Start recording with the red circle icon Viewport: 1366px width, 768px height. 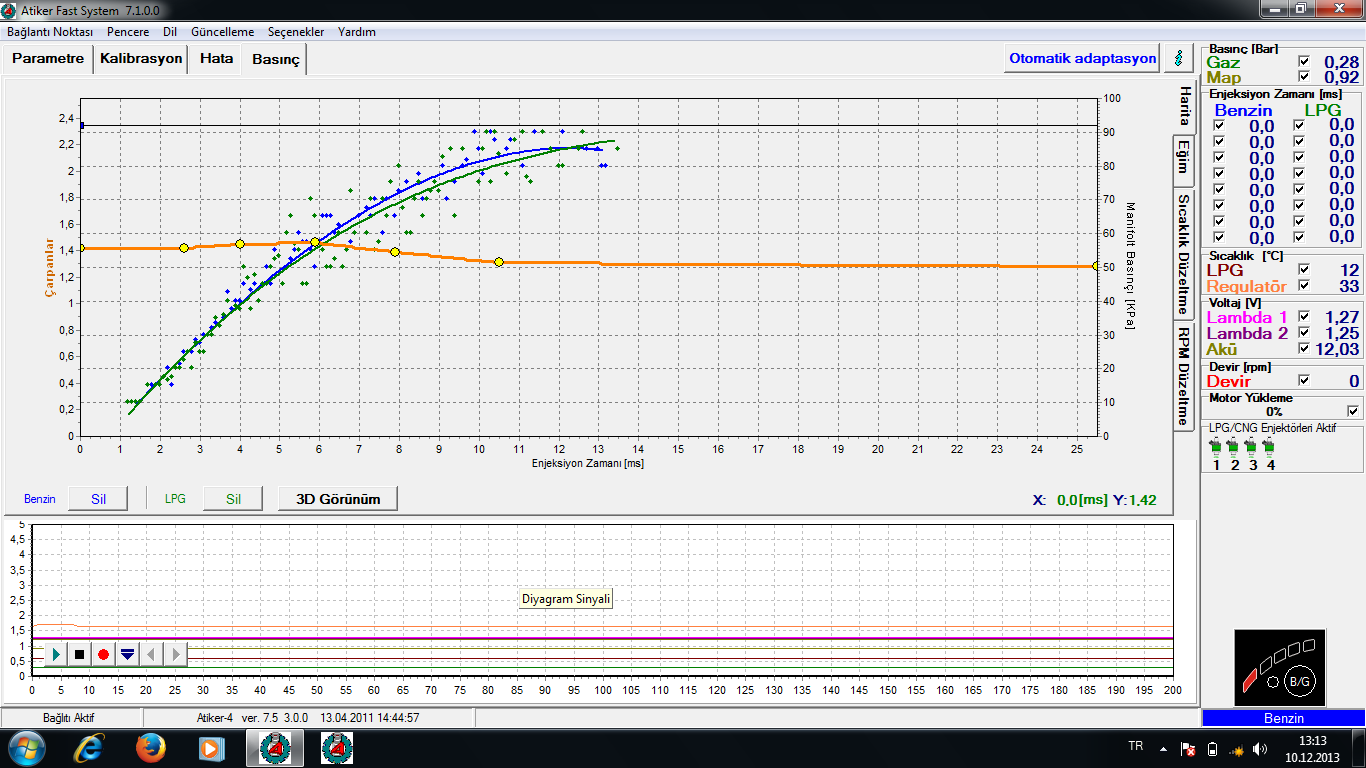pos(103,654)
